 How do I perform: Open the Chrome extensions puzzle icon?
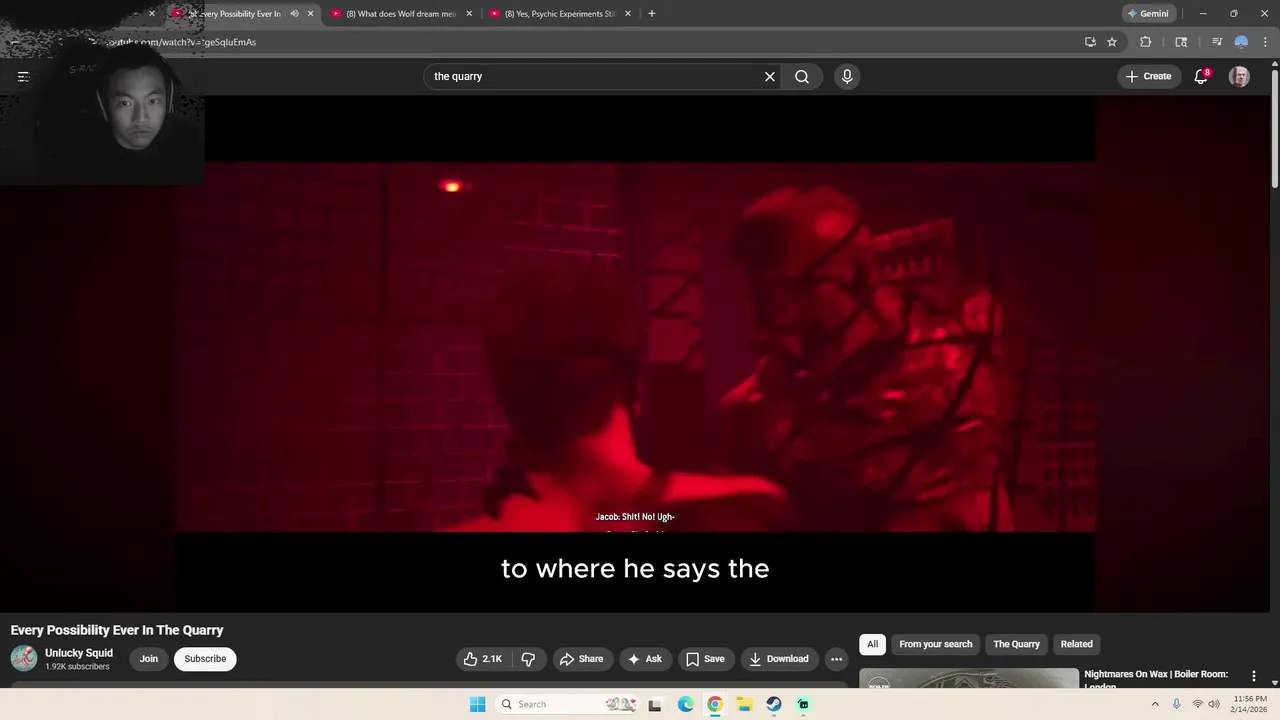coord(1146,42)
